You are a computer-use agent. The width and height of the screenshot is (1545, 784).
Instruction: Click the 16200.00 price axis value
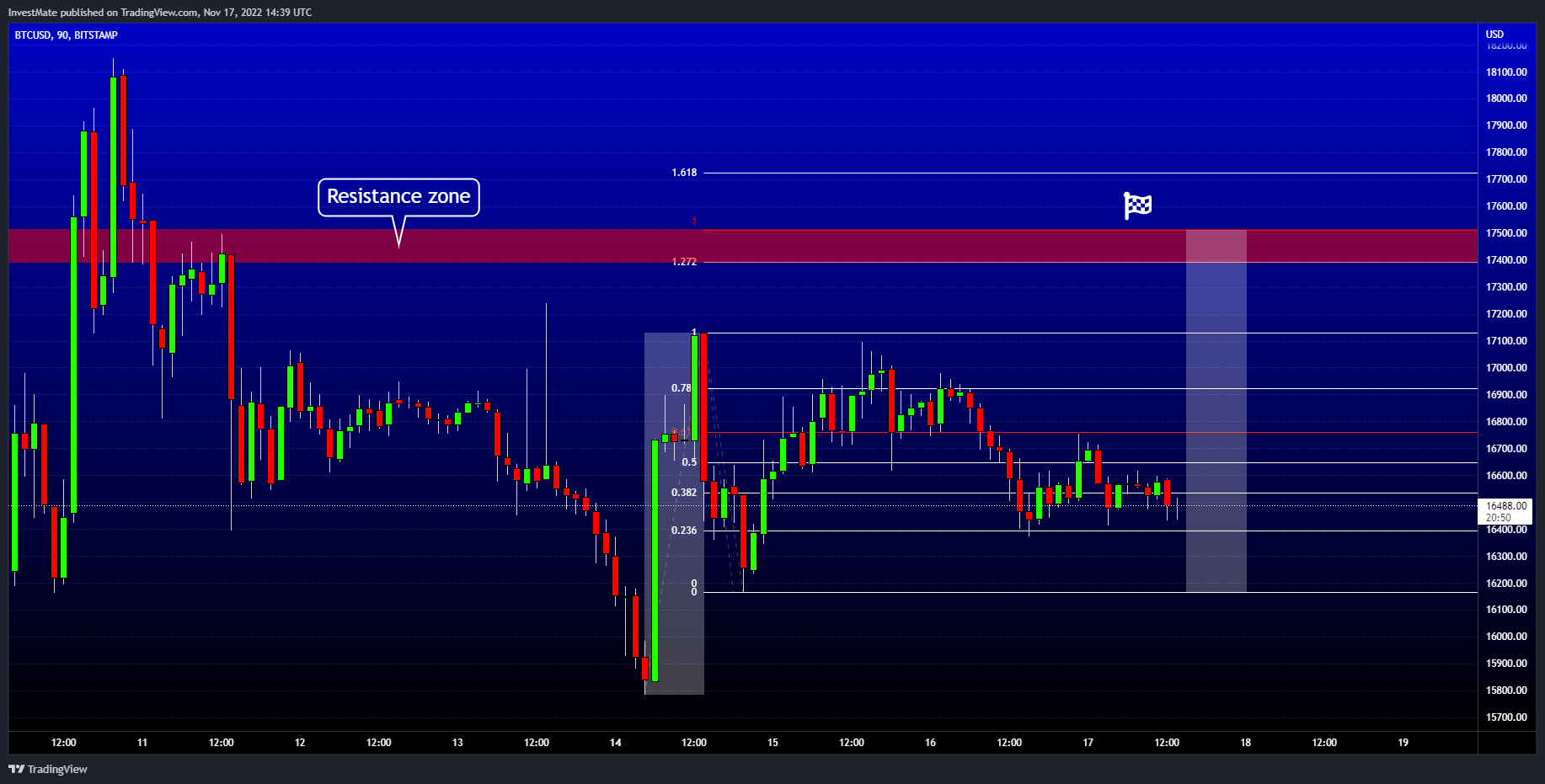pos(1506,584)
